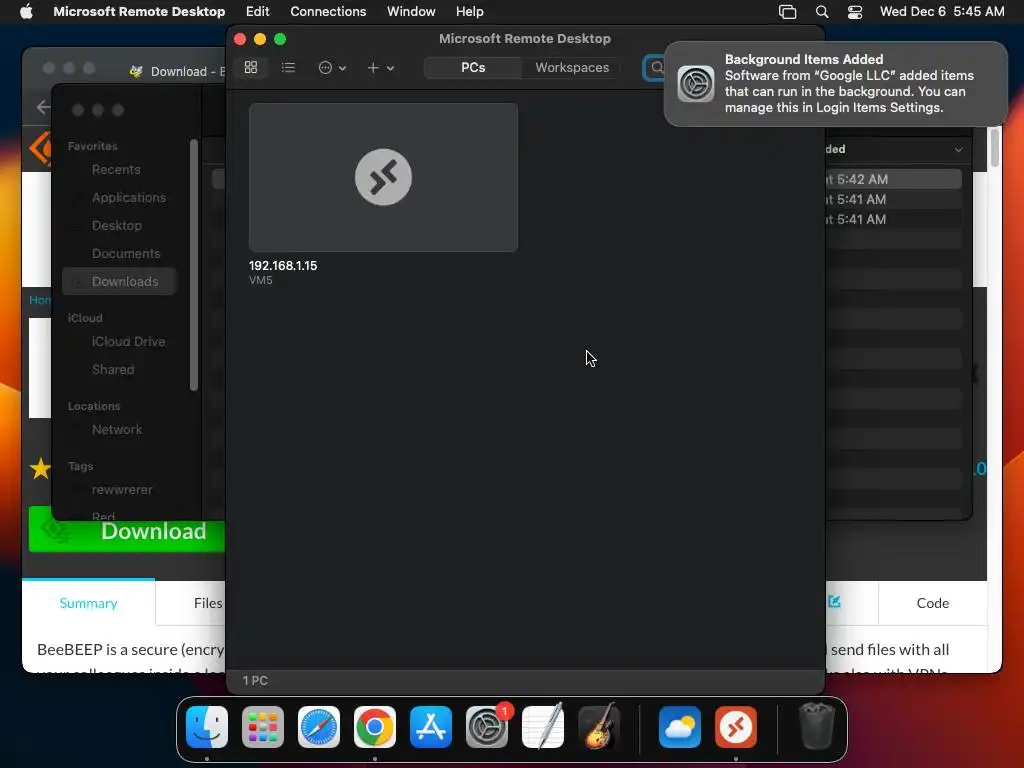Open the Summary tab on the webpage
1024x768 pixels.
[88, 603]
